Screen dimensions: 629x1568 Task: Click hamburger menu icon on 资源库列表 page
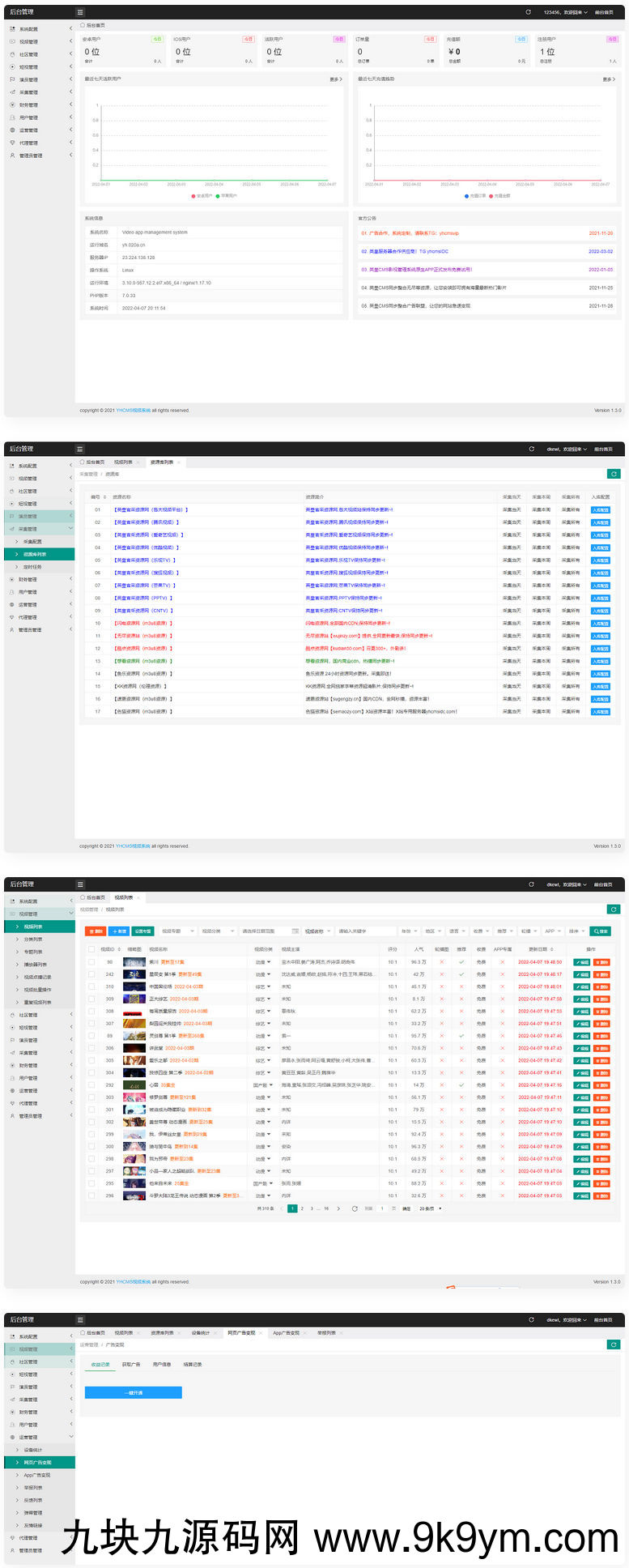pyautogui.click(x=79, y=449)
